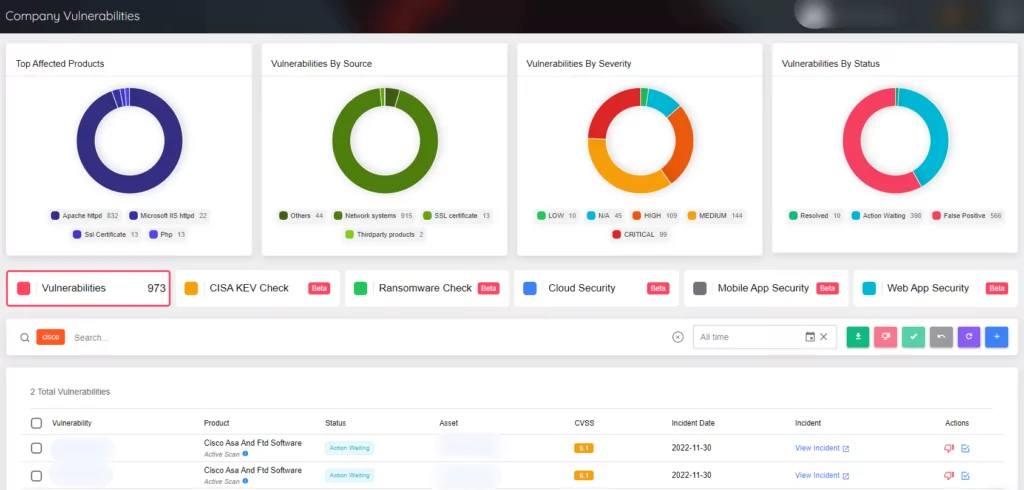
Task: Toggle False Positive status legend entry
Action: point(967,216)
